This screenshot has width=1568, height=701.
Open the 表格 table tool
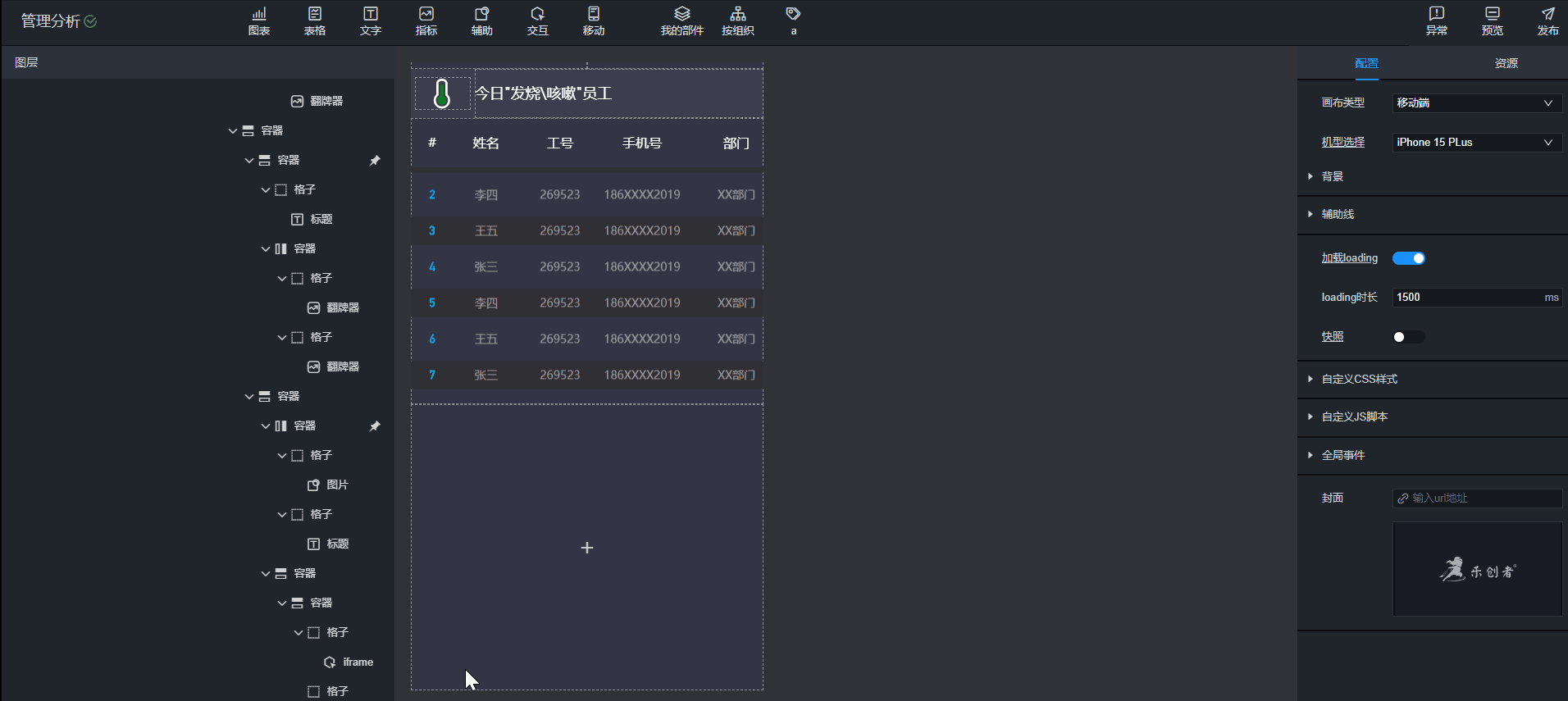(315, 21)
